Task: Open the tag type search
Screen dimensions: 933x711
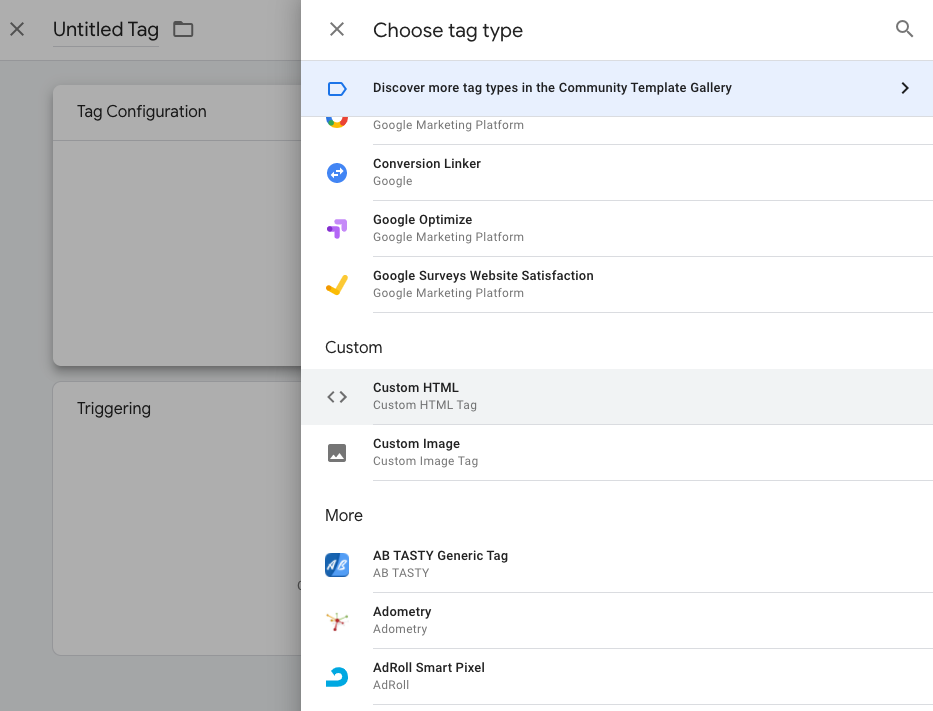Action: [x=904, y=29]
